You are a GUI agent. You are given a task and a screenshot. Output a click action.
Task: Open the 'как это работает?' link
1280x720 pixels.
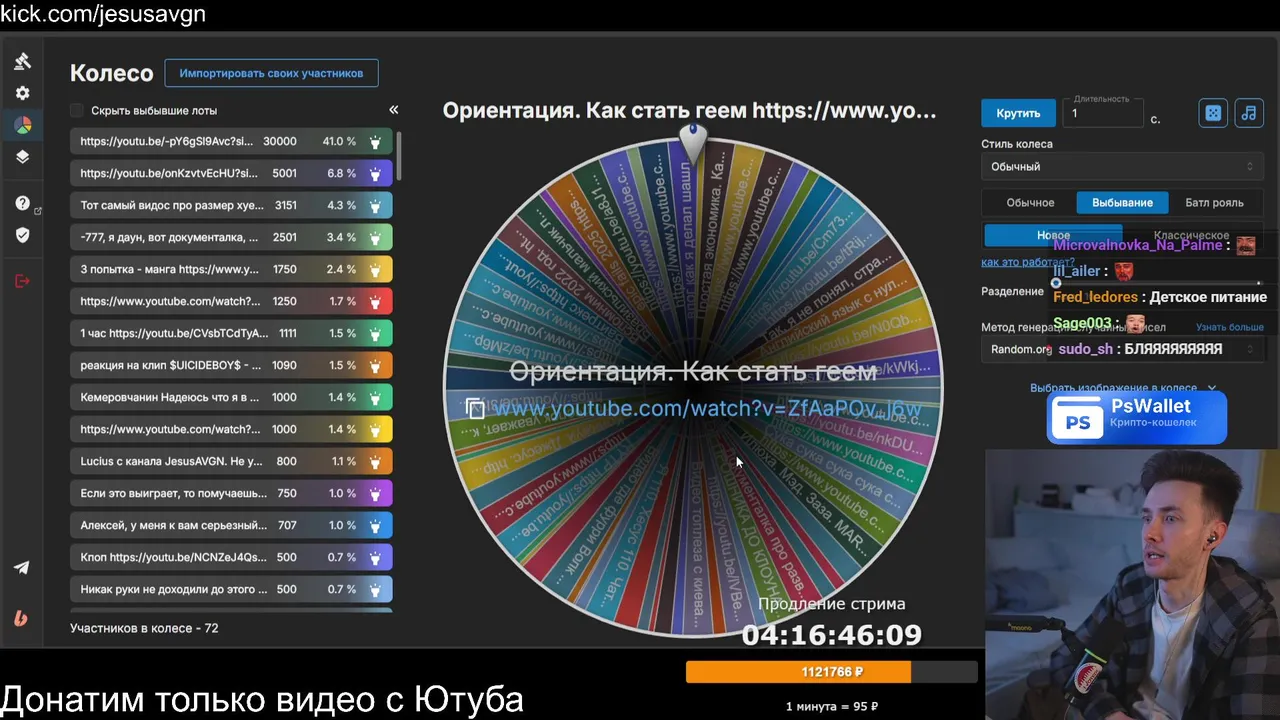tap(1028, 262)
